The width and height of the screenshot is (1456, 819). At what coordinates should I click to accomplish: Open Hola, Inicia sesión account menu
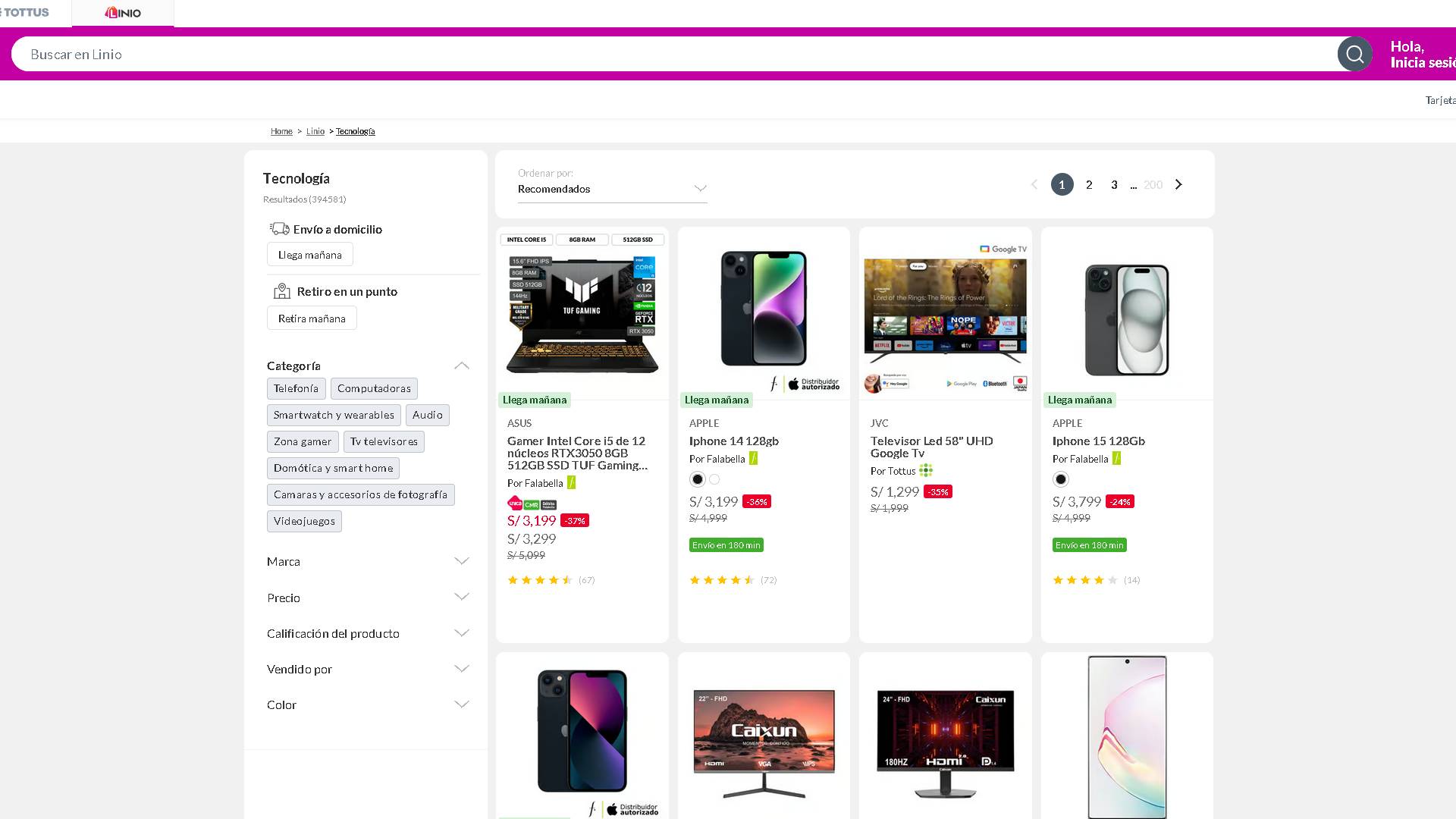click(x=1423, y=55)
